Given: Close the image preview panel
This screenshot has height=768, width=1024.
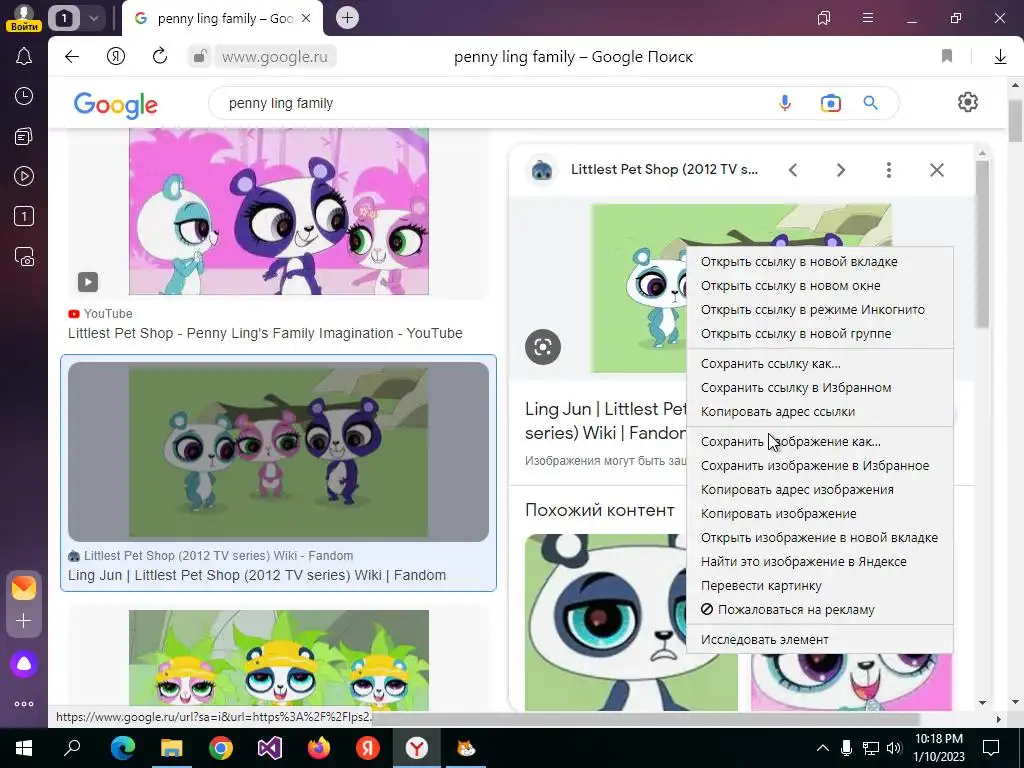Looking at the screenshot, I should click(x=936, y=170).
